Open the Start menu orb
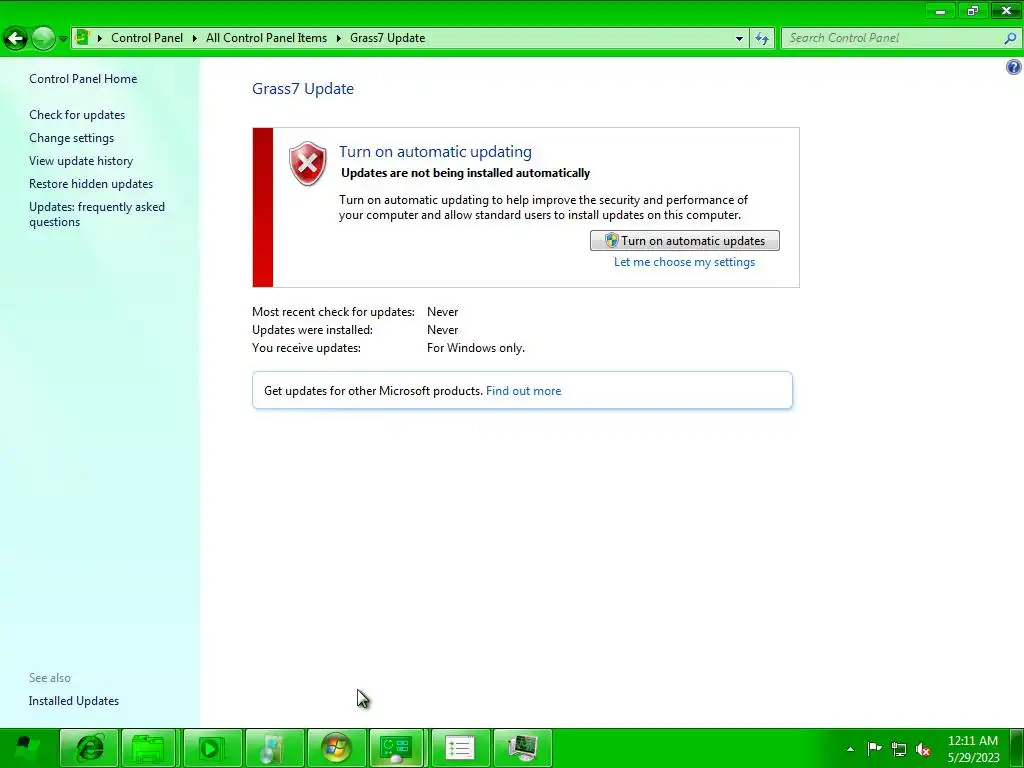 pyautogui.click(x=26, y=748)
